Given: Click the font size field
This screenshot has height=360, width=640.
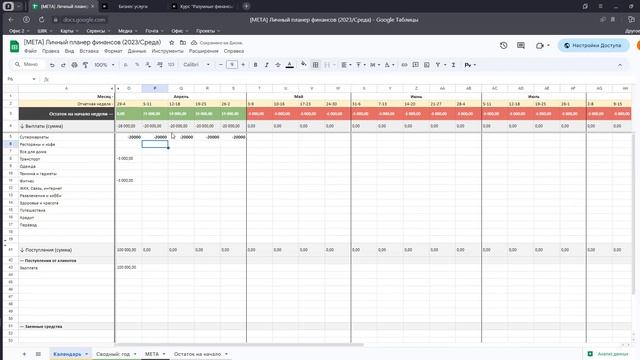Looking at the screenshot, I should [x=232, y=65].
